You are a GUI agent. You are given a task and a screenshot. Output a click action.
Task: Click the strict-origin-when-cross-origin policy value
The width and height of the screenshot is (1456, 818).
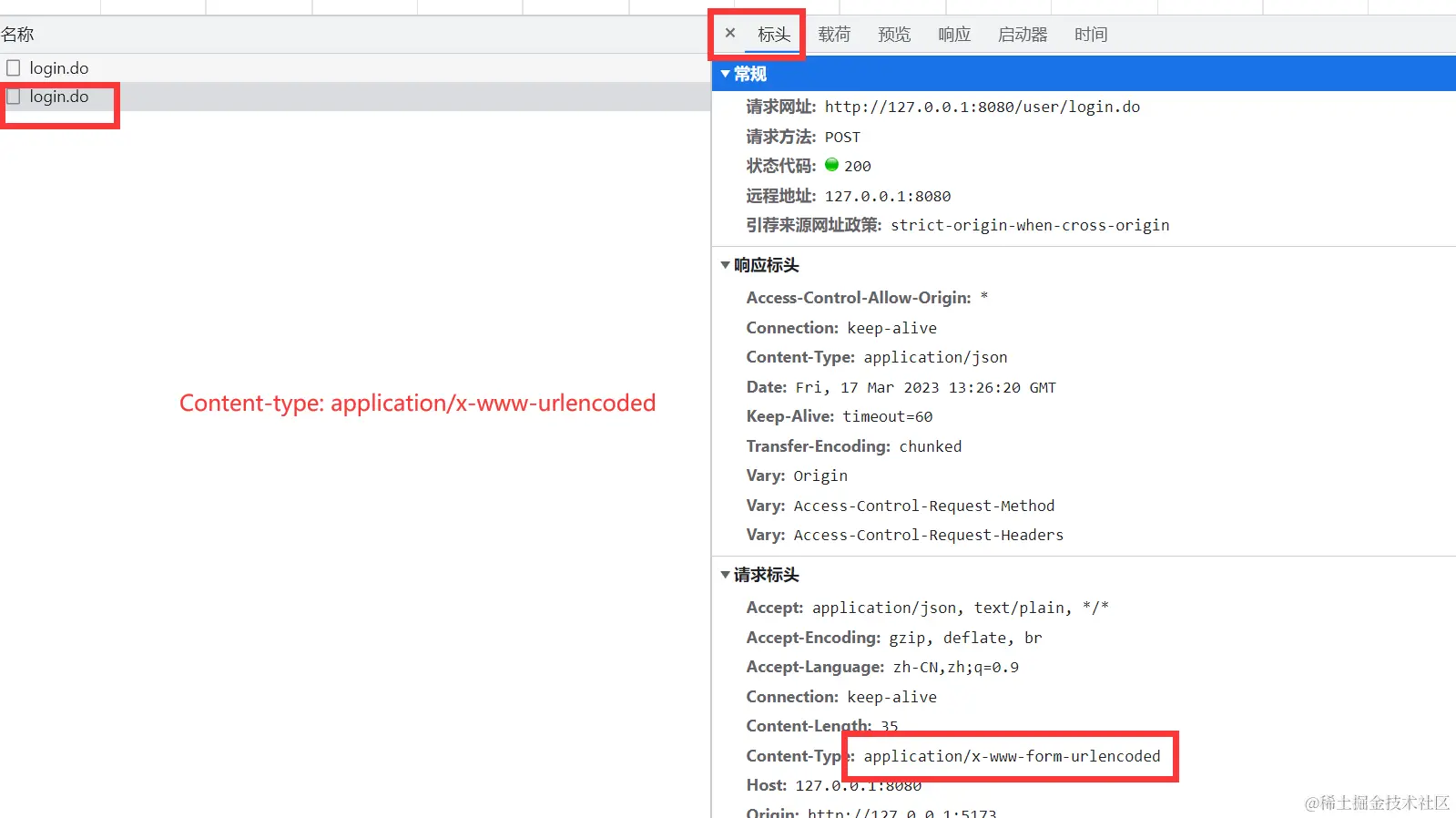[x=1030, y=225]
